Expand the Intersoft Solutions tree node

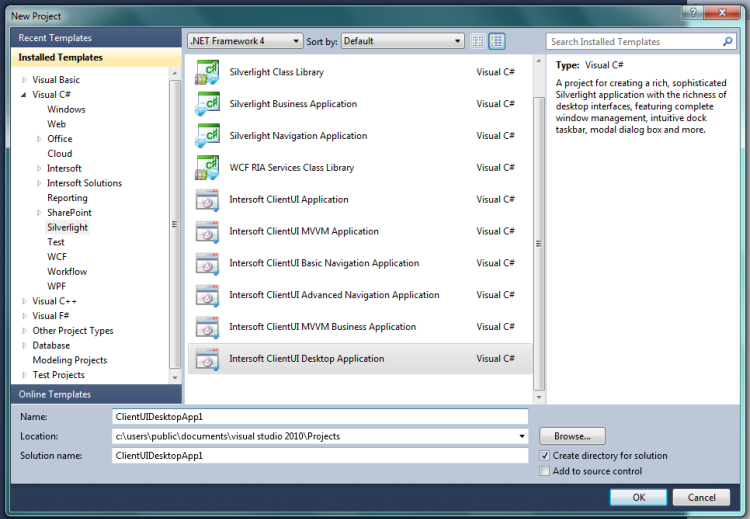39,183
